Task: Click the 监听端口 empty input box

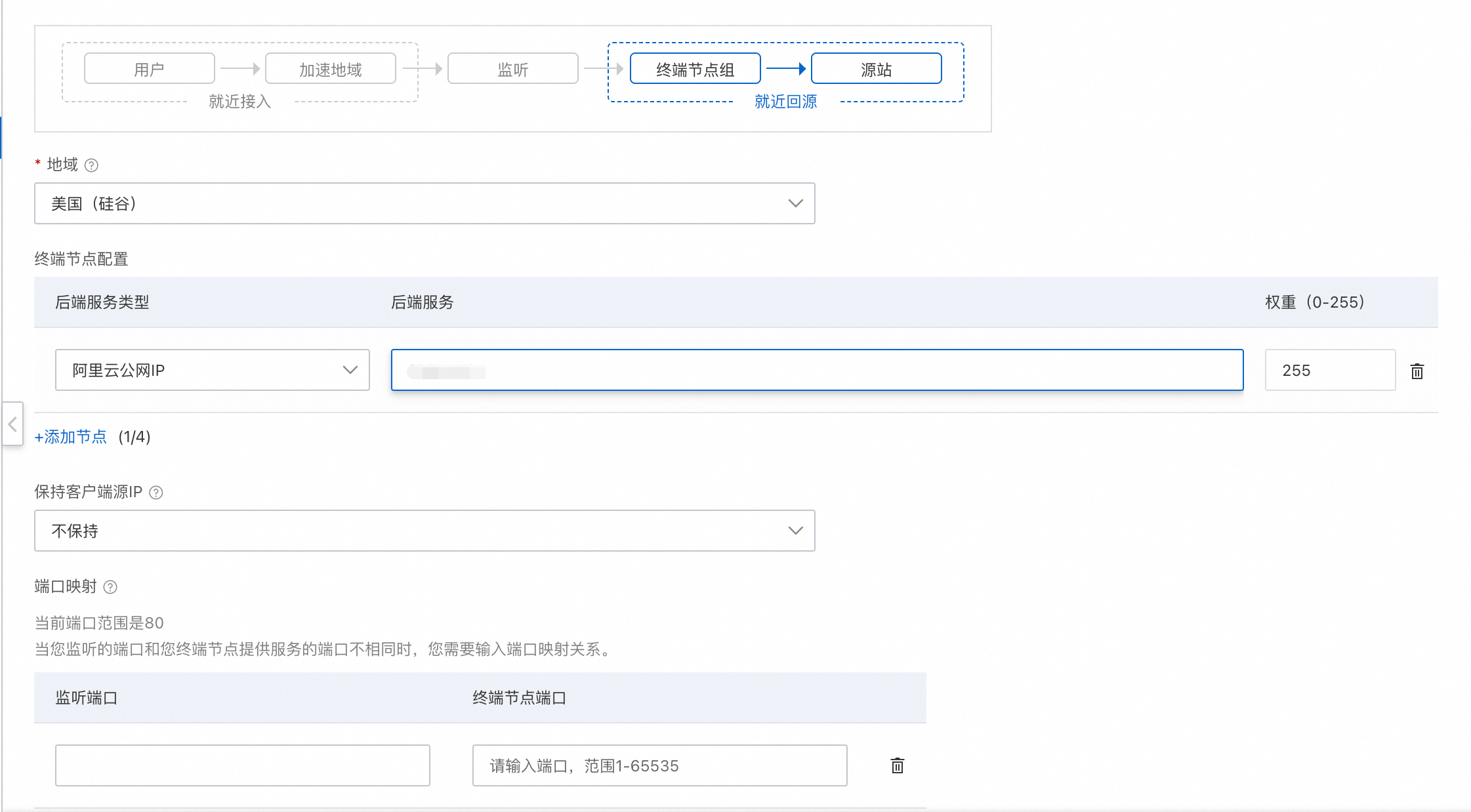Action: tap(242, 765)
